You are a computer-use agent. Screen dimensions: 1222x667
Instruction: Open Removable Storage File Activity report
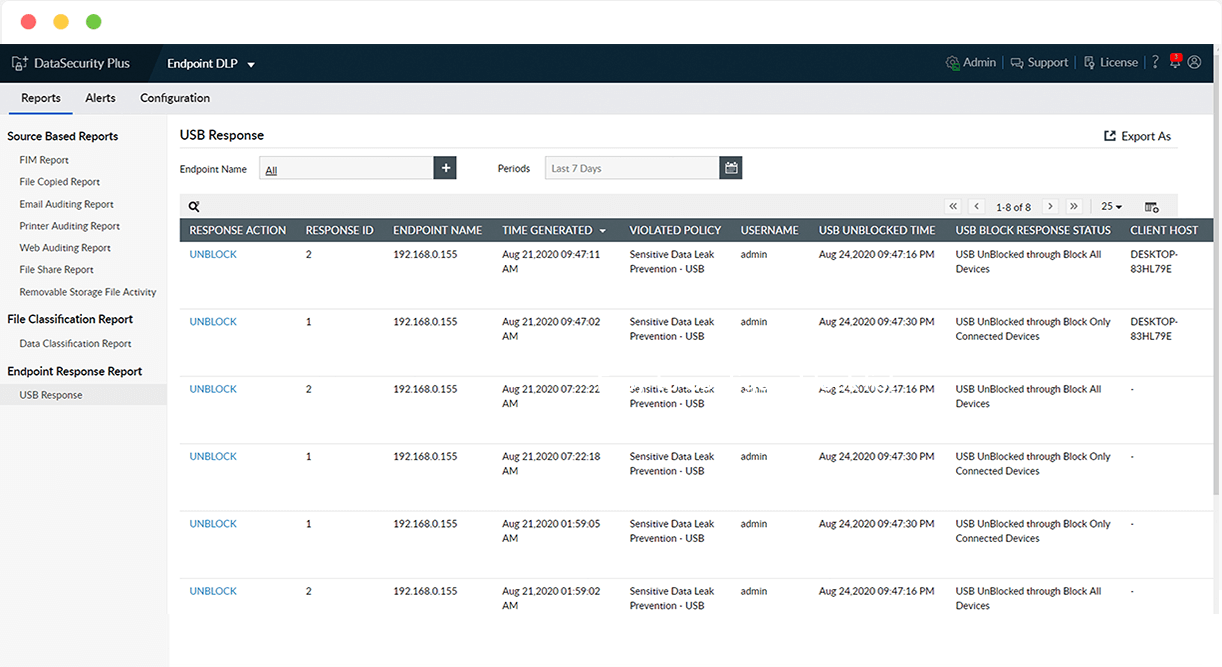[x=88, y=292]
